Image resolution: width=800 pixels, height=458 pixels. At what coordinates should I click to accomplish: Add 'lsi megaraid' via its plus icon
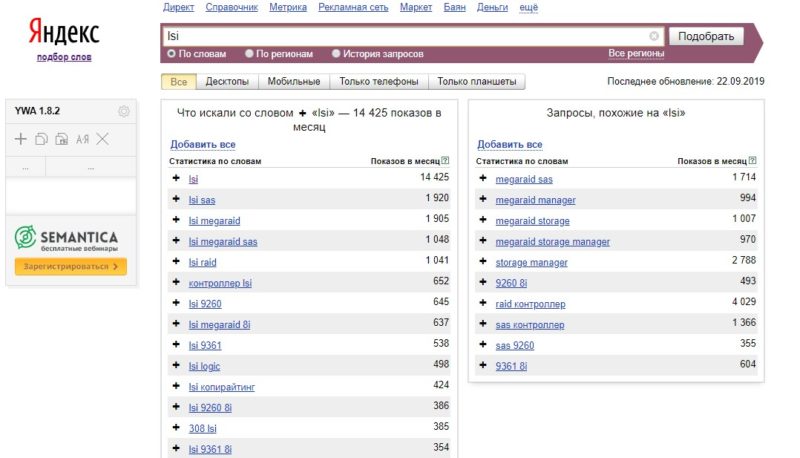pos(176,220)
